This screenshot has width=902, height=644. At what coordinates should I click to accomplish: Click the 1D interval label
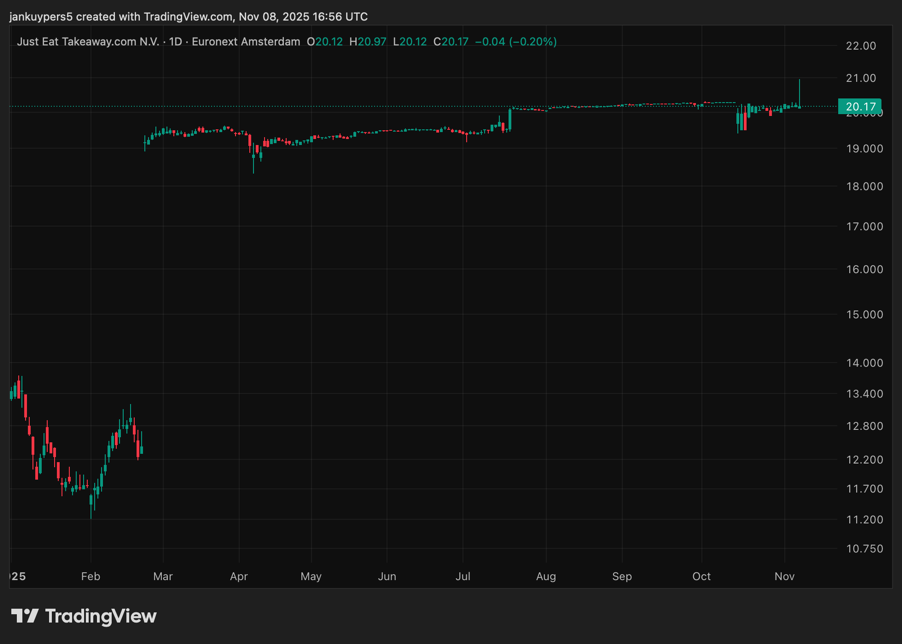175,42
